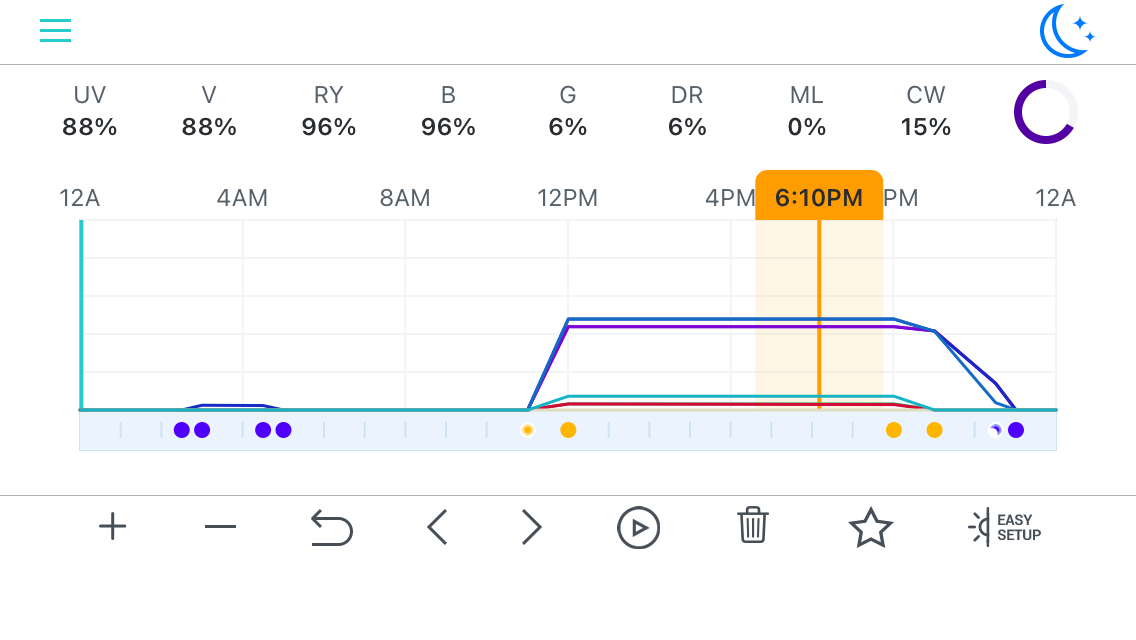
Task: Open Easy Setup
Action: [1004, 527]
